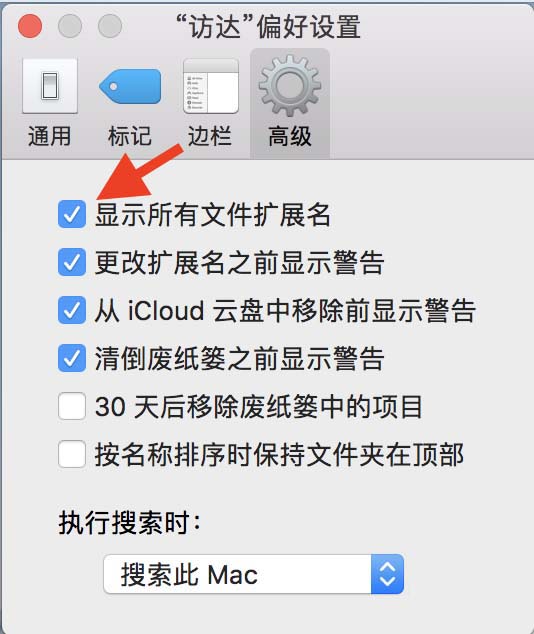Toggle 更改扩展名之前显示警告 checkbox

click(x=72, y=262)
